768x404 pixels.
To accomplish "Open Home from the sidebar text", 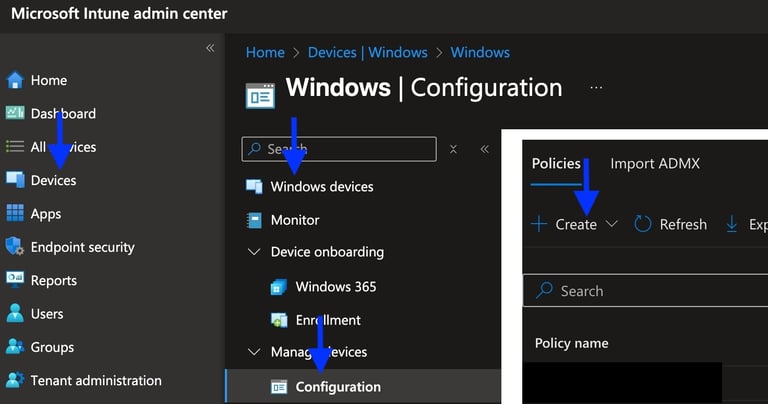I will (x=49, y=80).
